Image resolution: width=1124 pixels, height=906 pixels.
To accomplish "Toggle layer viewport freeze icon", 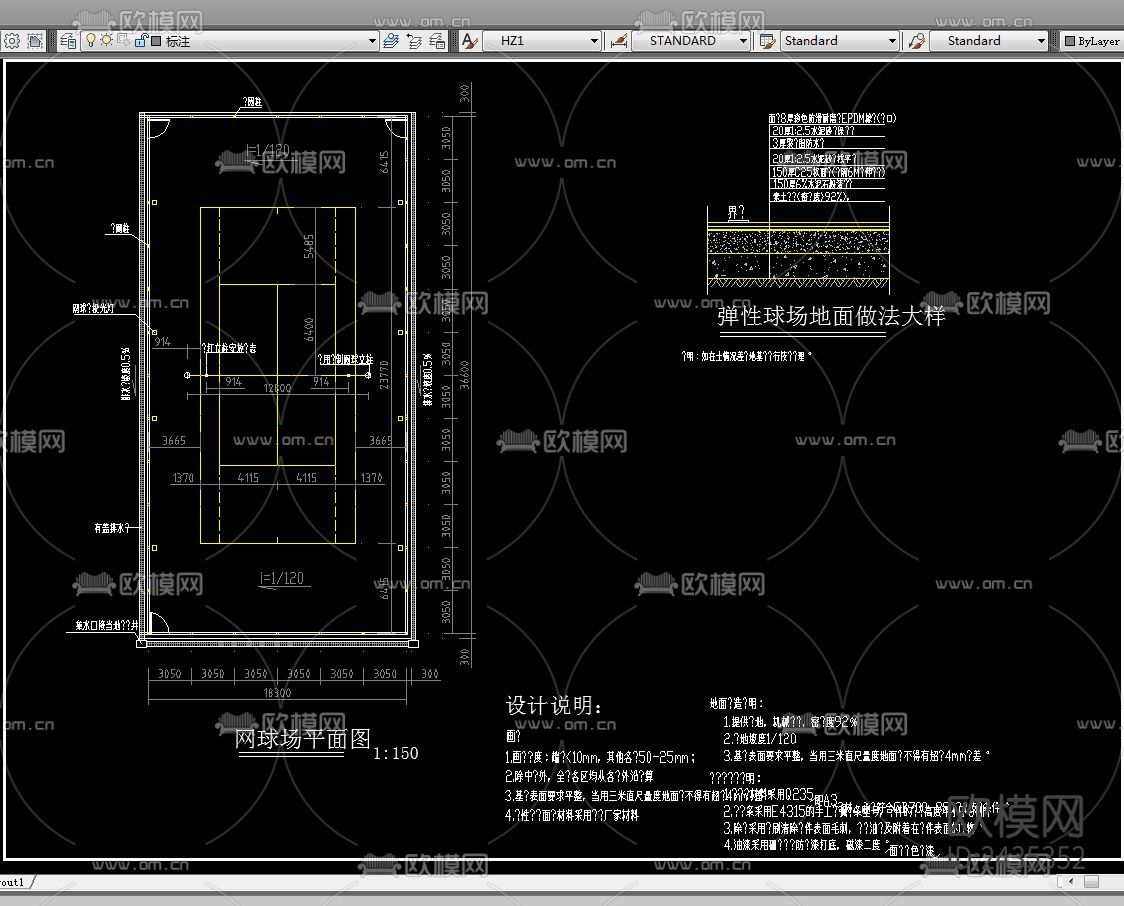I will pos(123,40).
